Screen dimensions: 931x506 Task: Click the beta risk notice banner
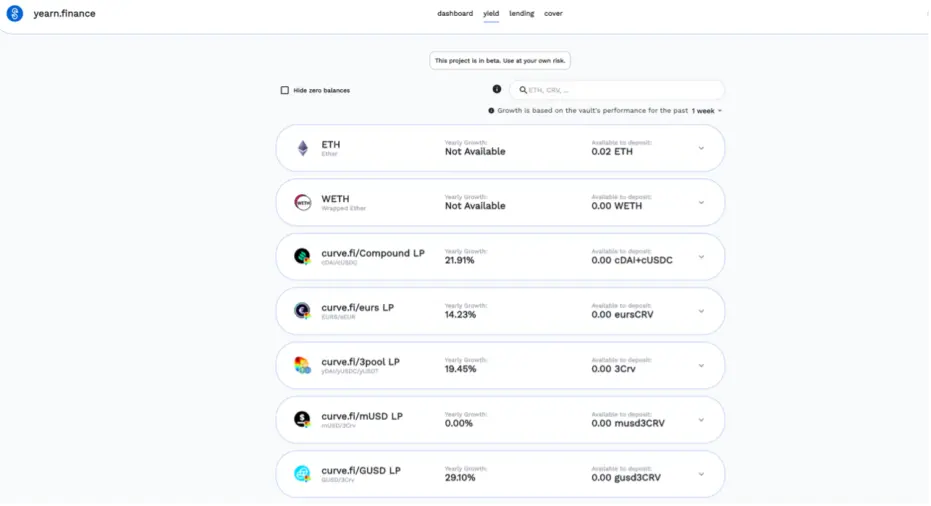point(500,61)
